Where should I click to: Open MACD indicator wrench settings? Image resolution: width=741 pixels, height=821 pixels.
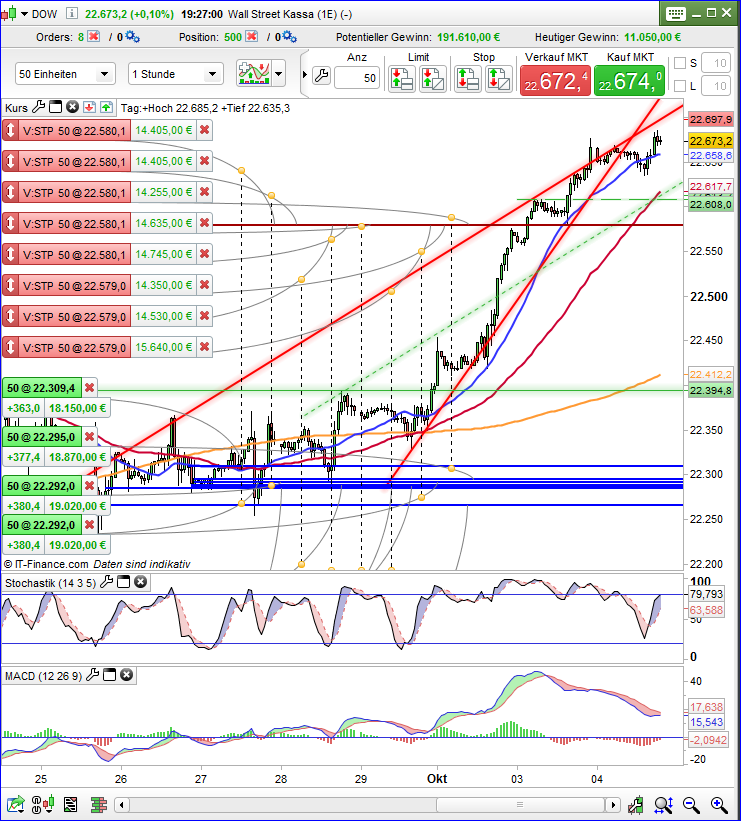coord(92,675)
